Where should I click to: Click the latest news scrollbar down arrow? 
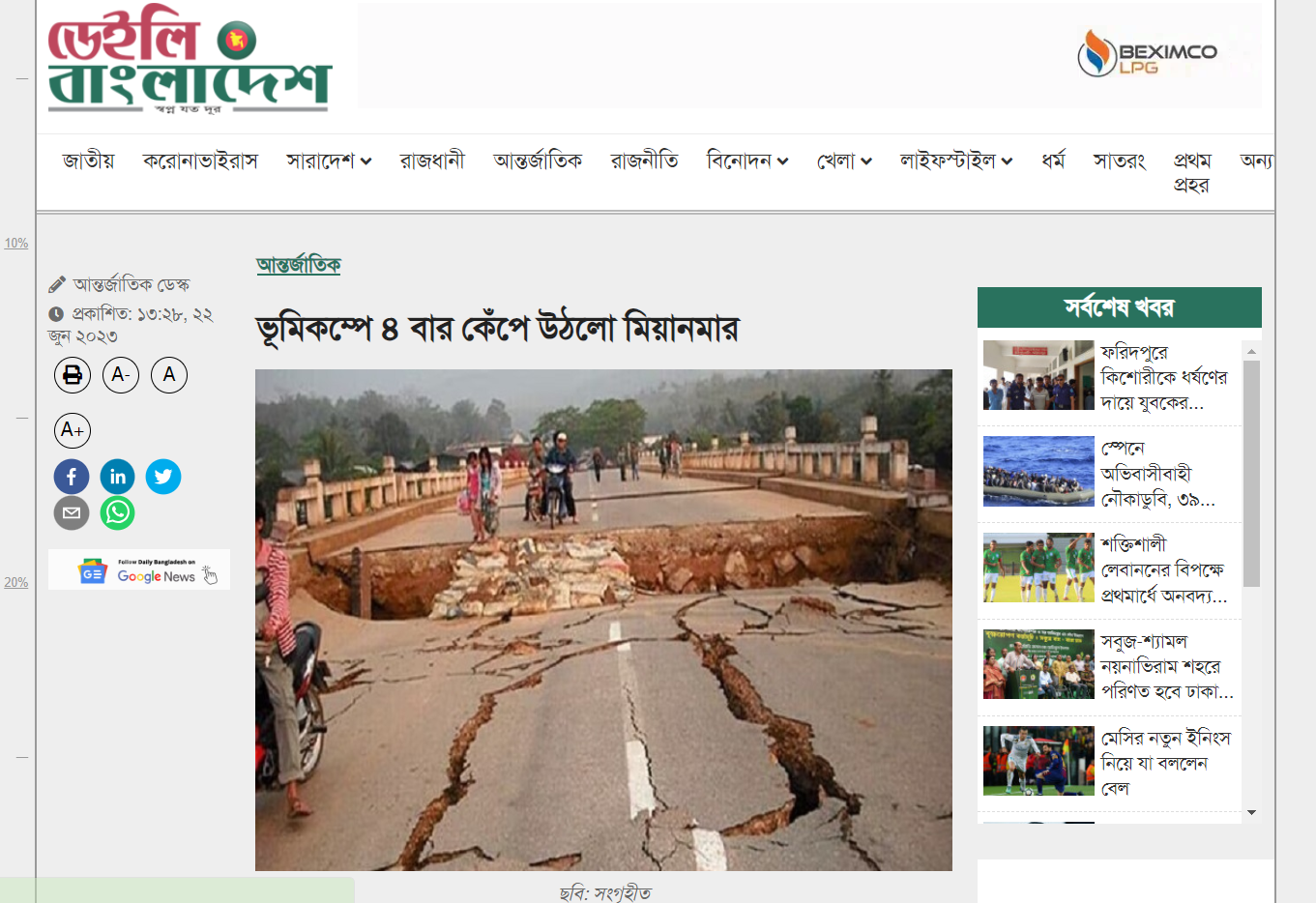tap(1251, 813)
